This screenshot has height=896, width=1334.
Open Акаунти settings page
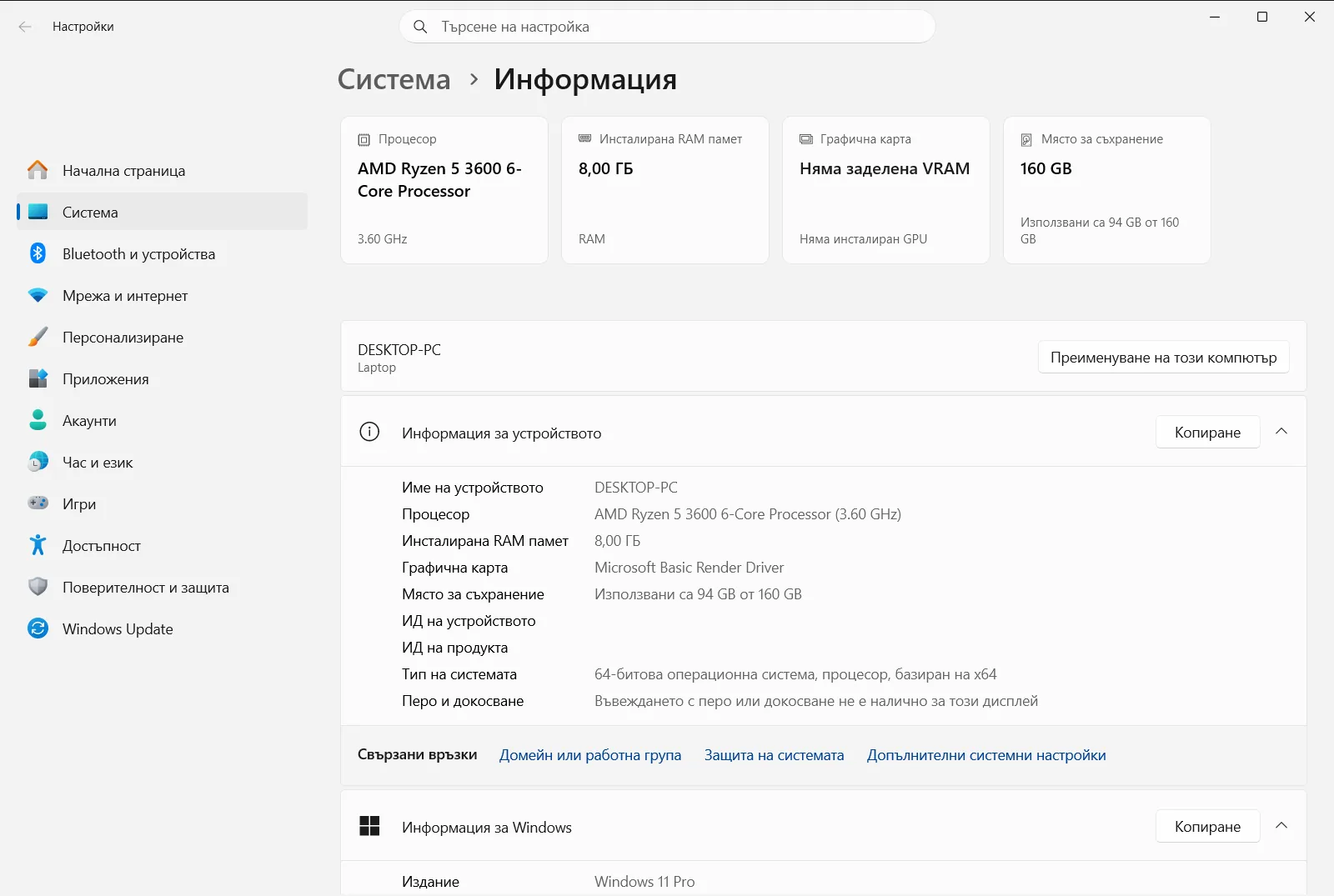click(163, 420)
